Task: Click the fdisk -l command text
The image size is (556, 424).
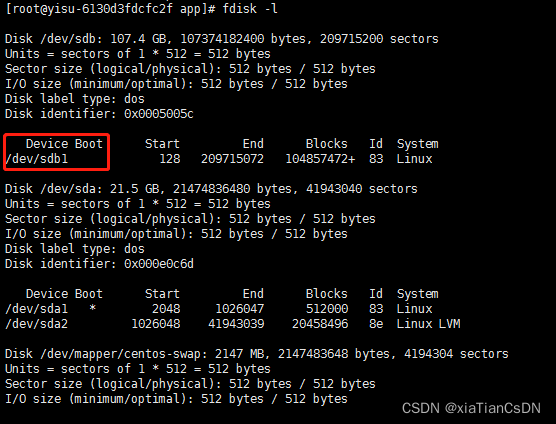Action: [x=250, y=8]
